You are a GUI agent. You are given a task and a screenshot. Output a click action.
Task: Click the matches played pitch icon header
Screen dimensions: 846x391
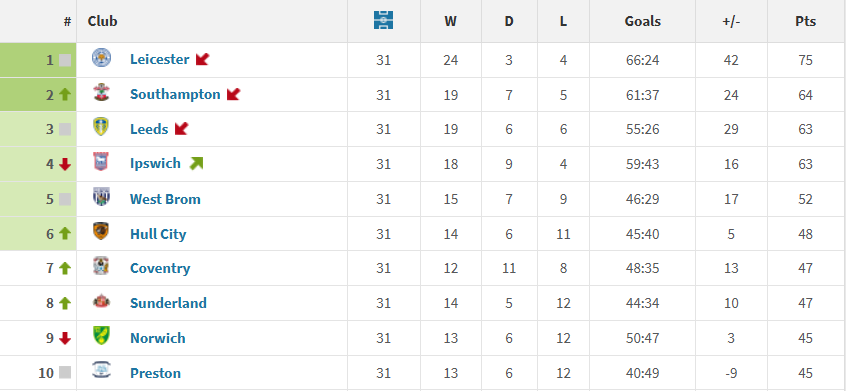[383, 20]
